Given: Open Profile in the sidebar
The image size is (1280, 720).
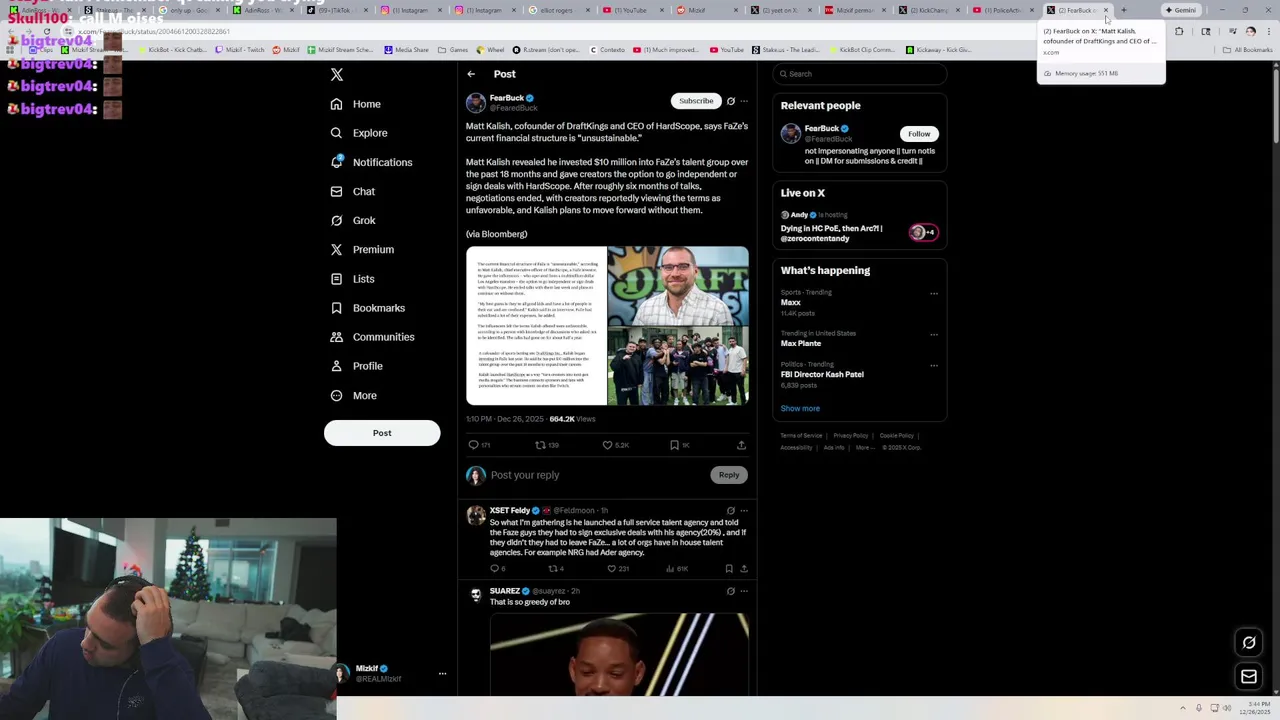Looking at the screenshot, I should point(357,366).
